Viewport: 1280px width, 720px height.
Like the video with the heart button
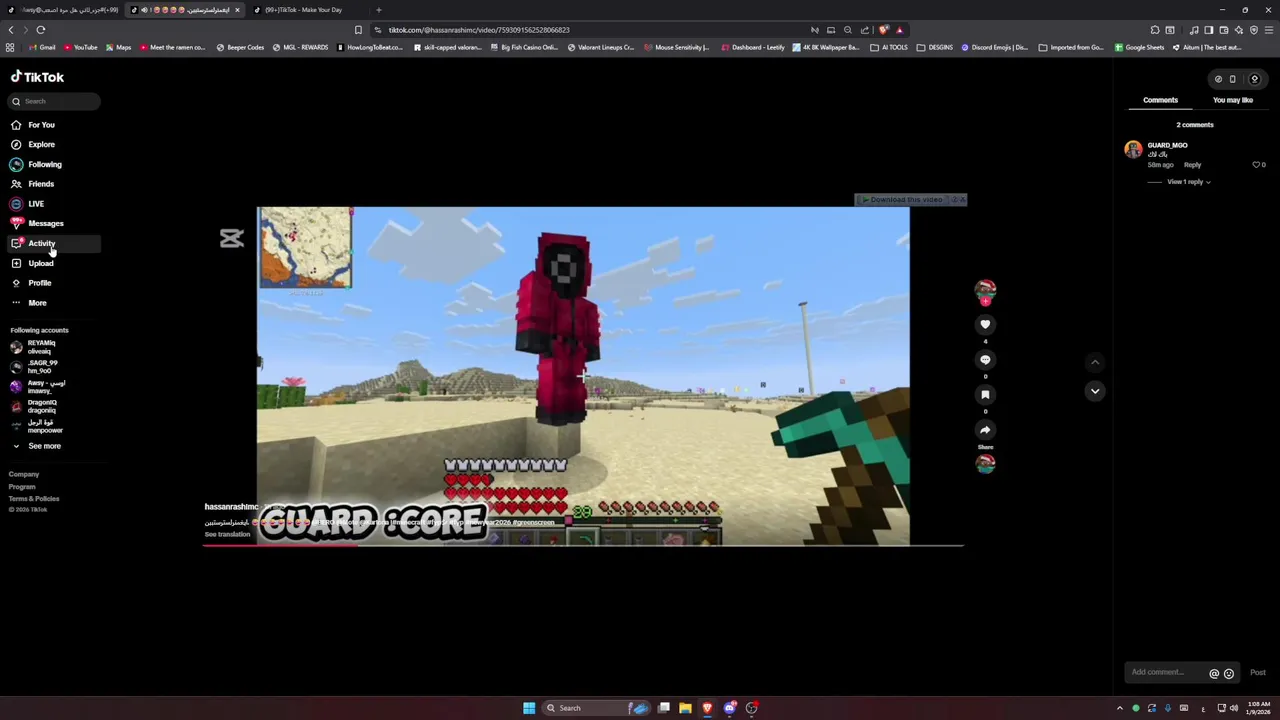pos(985,324)
